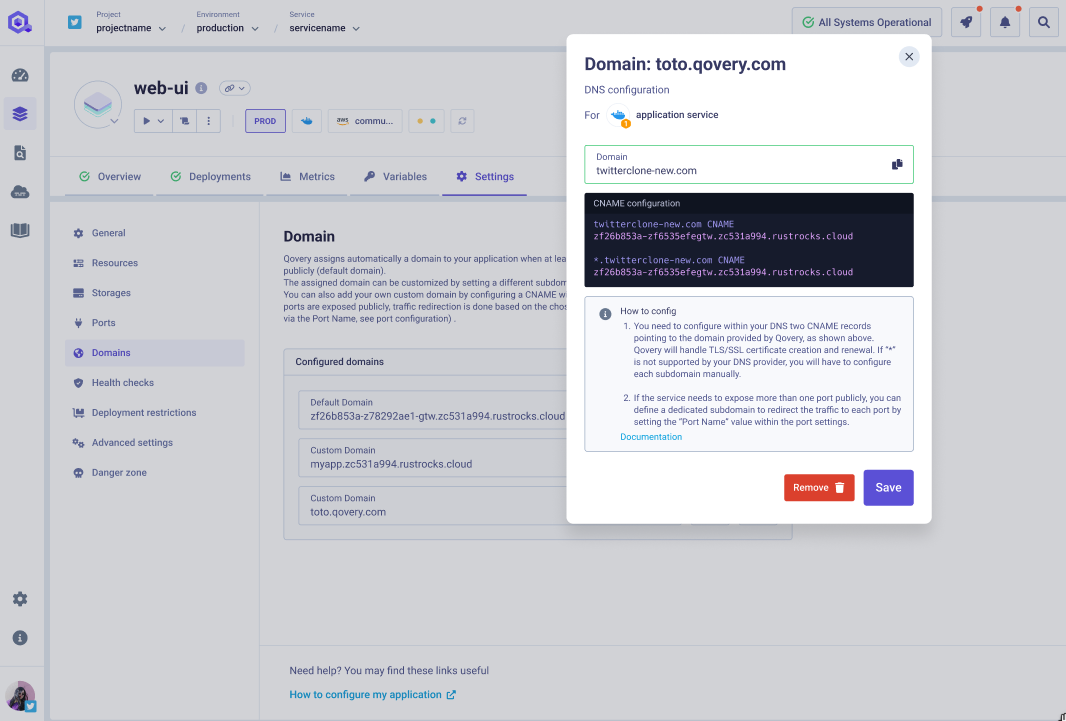Select the Settings tab

[484, 177]
